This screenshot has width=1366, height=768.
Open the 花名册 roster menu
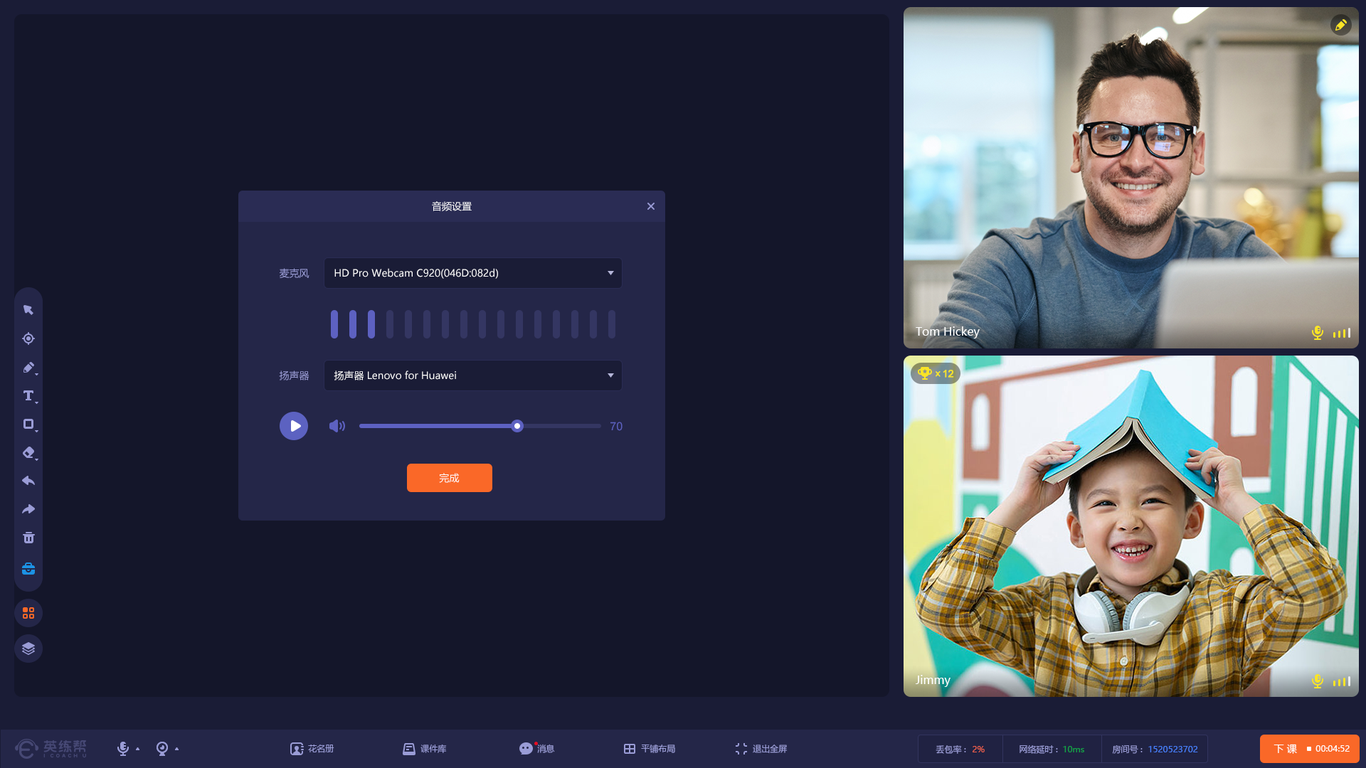312,749
